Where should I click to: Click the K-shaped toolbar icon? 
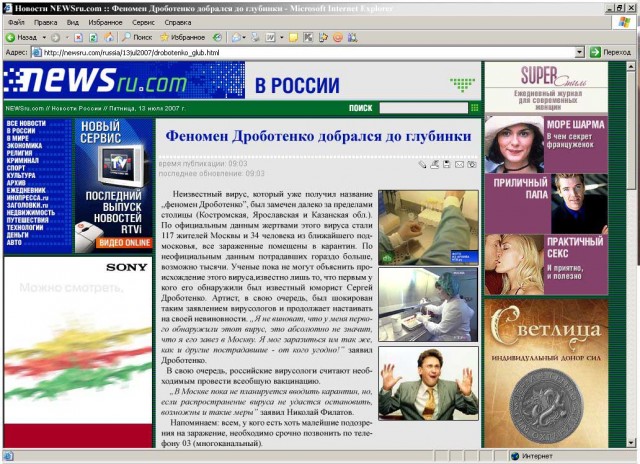point(308,38)
